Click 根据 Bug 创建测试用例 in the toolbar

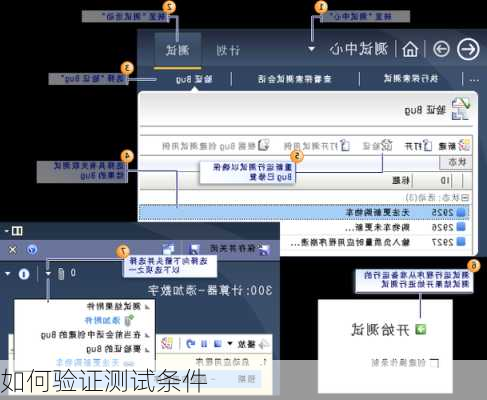tap(216, 146)
